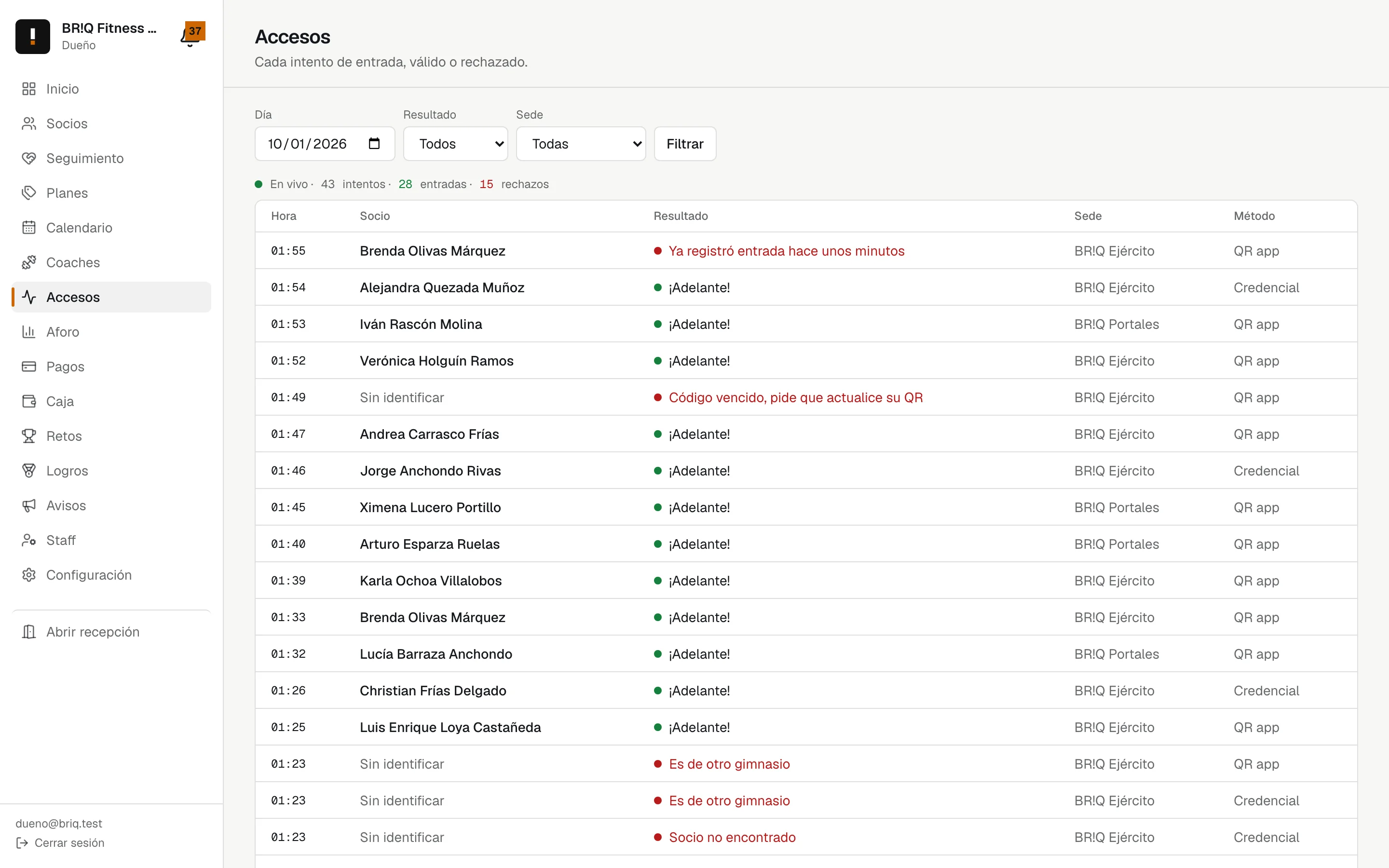Click the Aforo bar chart icon

[29, 332]
